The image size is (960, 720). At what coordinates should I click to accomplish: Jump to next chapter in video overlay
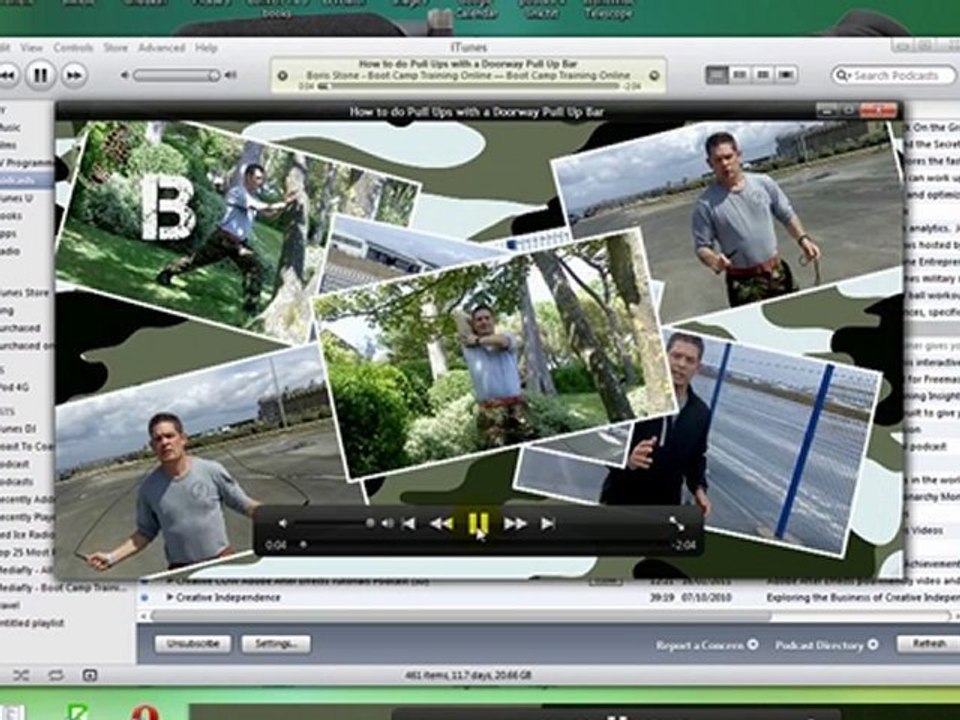pyautogui.click(x=547, y=523)
